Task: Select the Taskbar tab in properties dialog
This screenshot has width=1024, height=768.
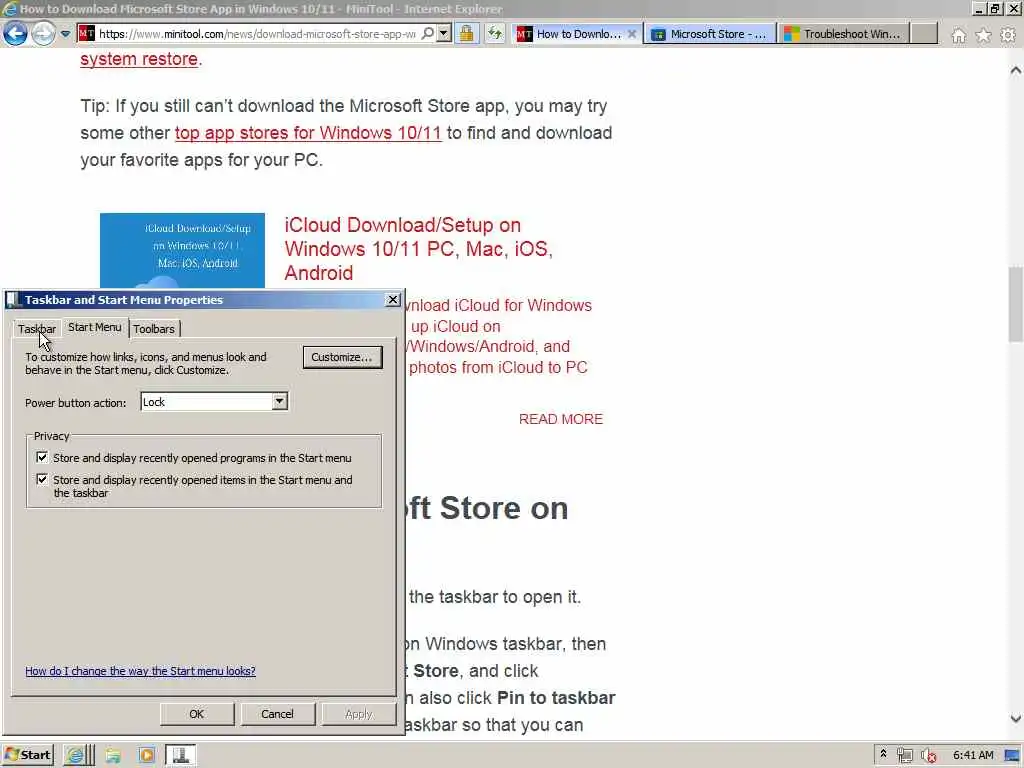Action: (37, 328)
